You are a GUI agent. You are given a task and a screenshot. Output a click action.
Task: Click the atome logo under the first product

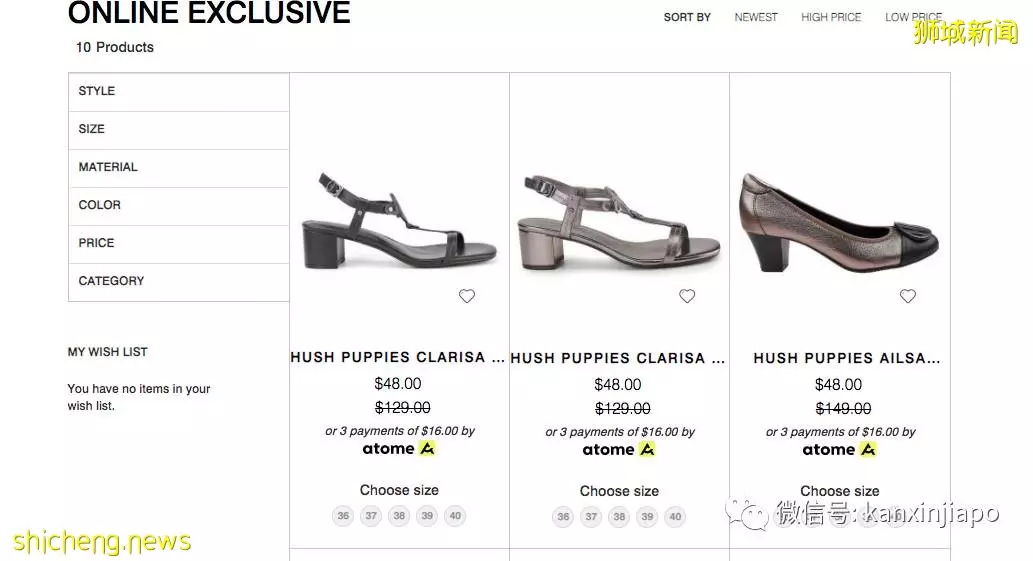[399, 449]
